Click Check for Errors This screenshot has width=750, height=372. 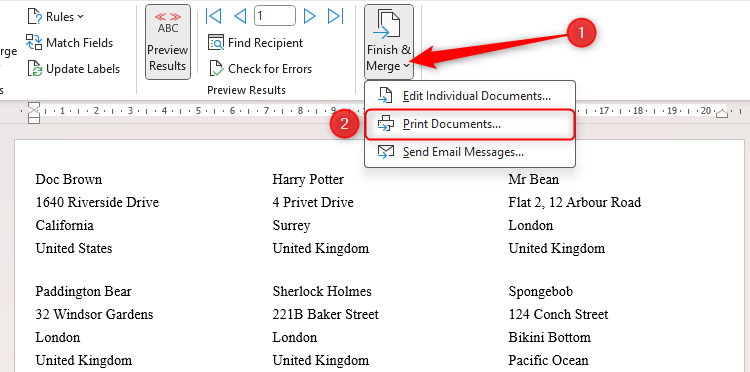pos(261,69)
